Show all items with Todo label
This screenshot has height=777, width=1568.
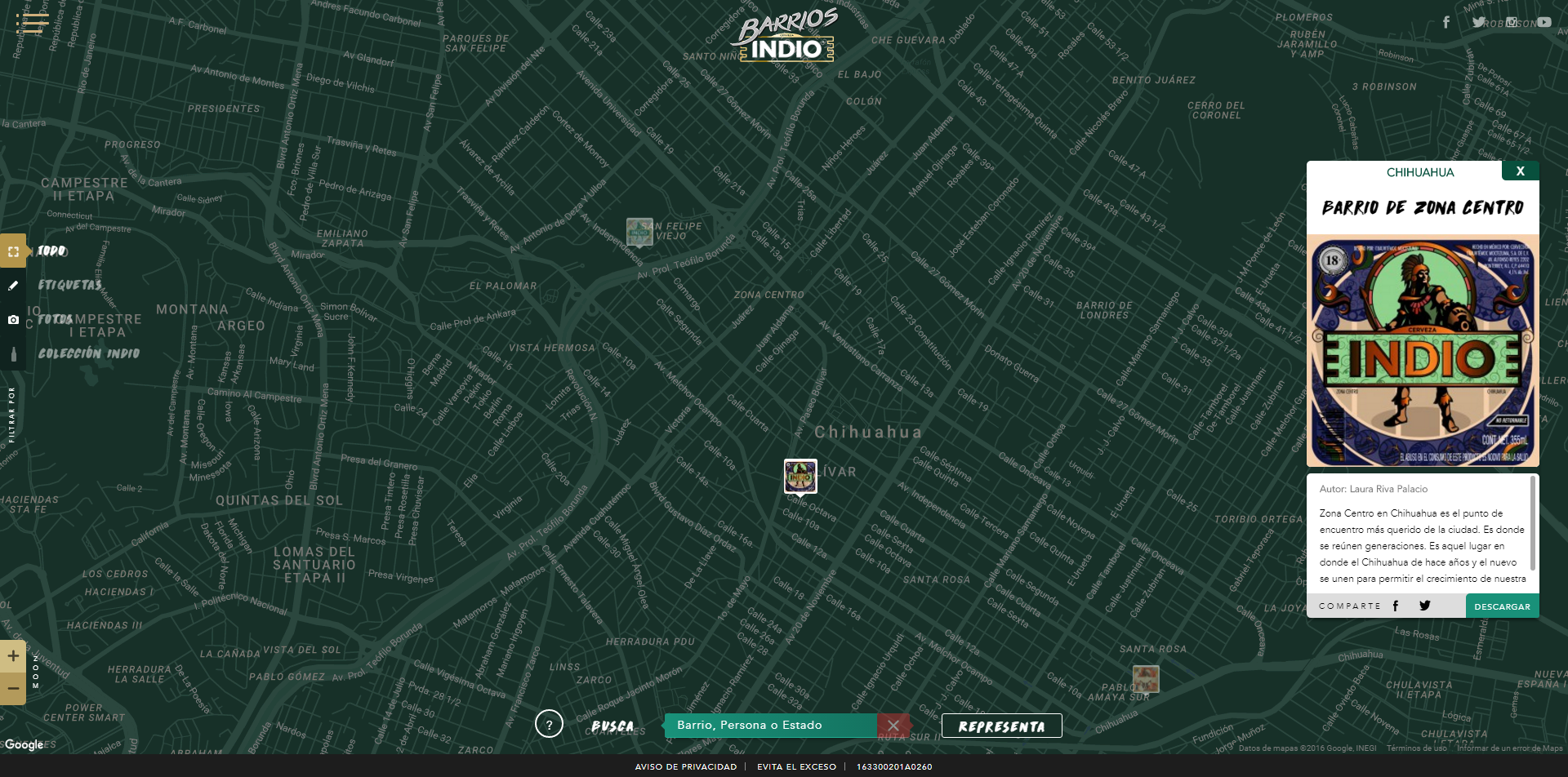[x=52, y=251]
